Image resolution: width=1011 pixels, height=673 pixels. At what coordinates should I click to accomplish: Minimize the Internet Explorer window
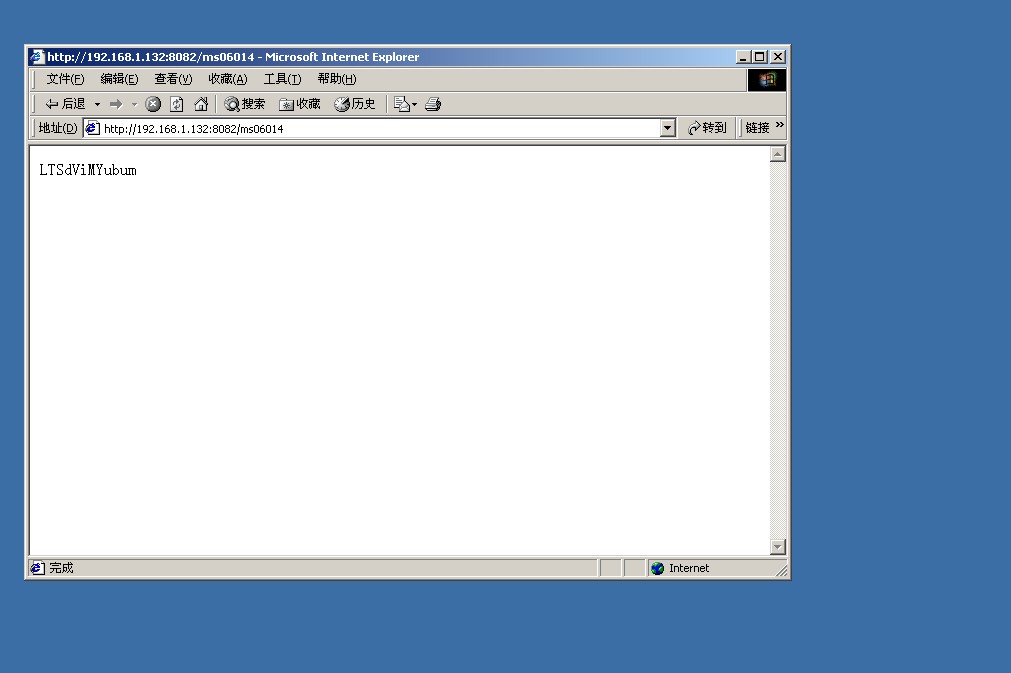743,57
